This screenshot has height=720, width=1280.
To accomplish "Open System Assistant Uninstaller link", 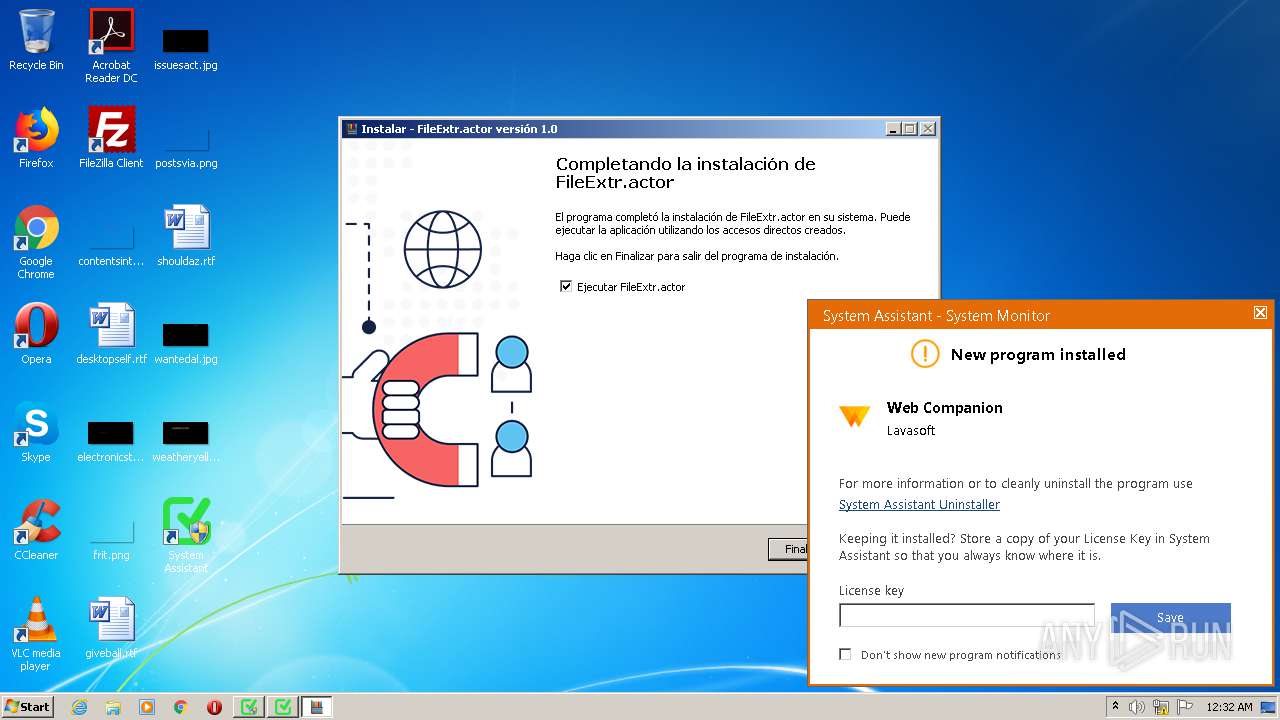I will (919, 505).
